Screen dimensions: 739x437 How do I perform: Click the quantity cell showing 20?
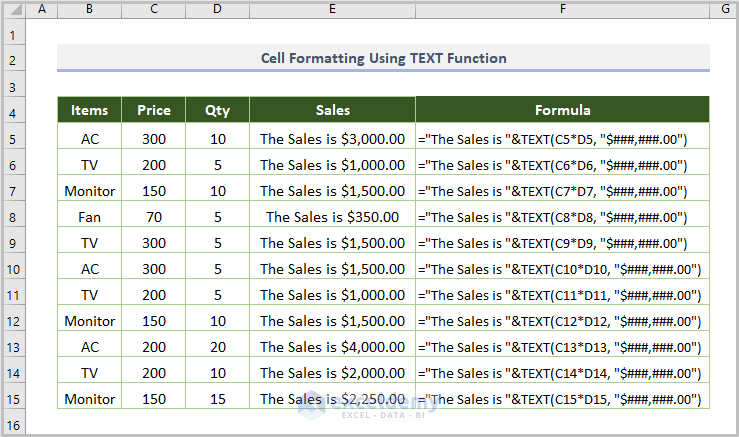pyautogui.click(x=217, y=346)
